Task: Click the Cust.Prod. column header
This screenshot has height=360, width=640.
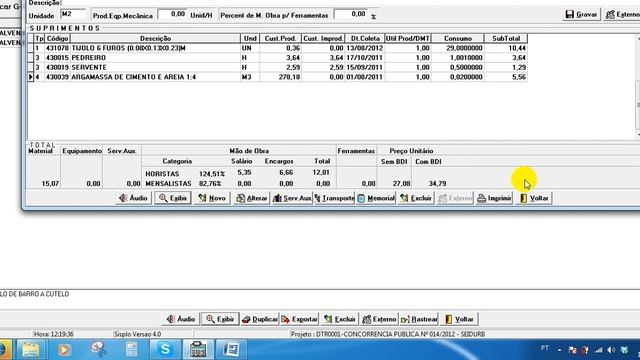Action: click(280, 38)
